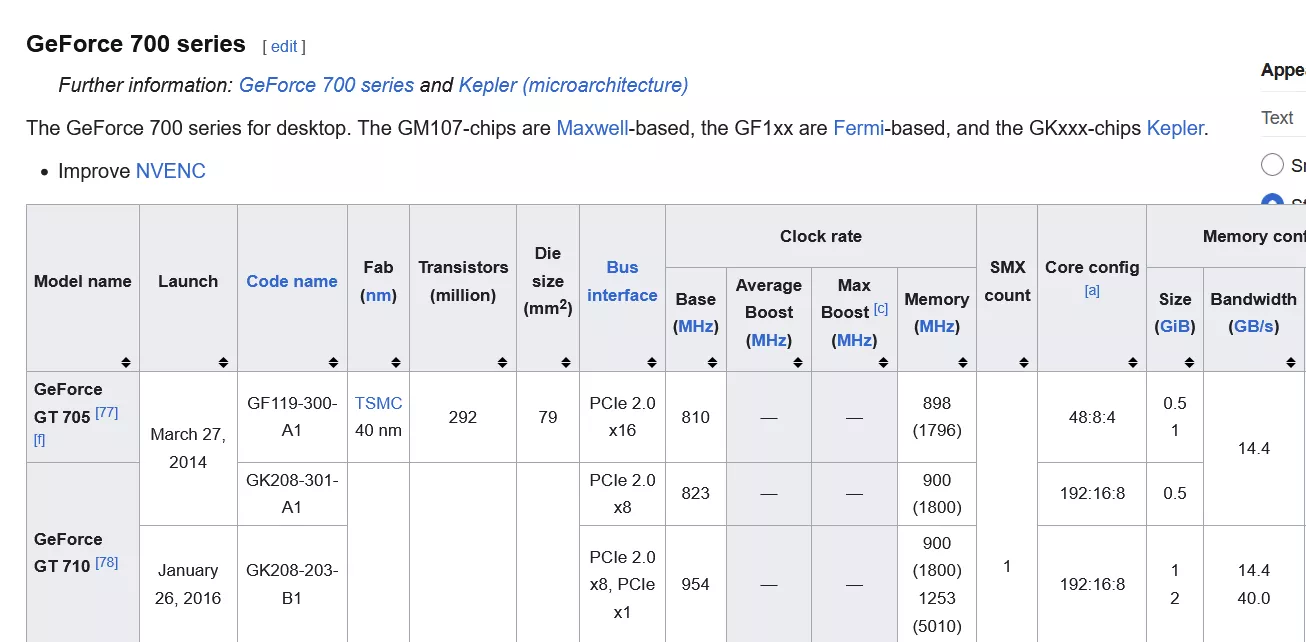
Task: Click the 'March 27, 2014' launch cell
Action: (188, 448)
